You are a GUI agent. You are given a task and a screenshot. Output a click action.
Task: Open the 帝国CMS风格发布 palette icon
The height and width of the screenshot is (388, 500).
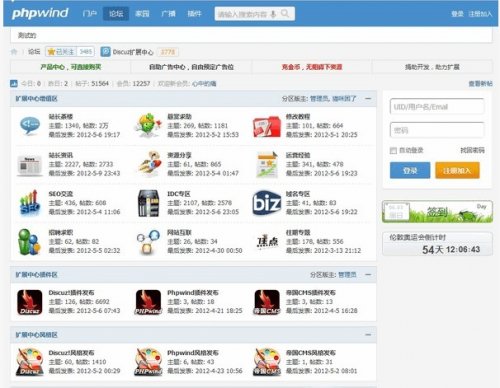(x=267, y=362)
